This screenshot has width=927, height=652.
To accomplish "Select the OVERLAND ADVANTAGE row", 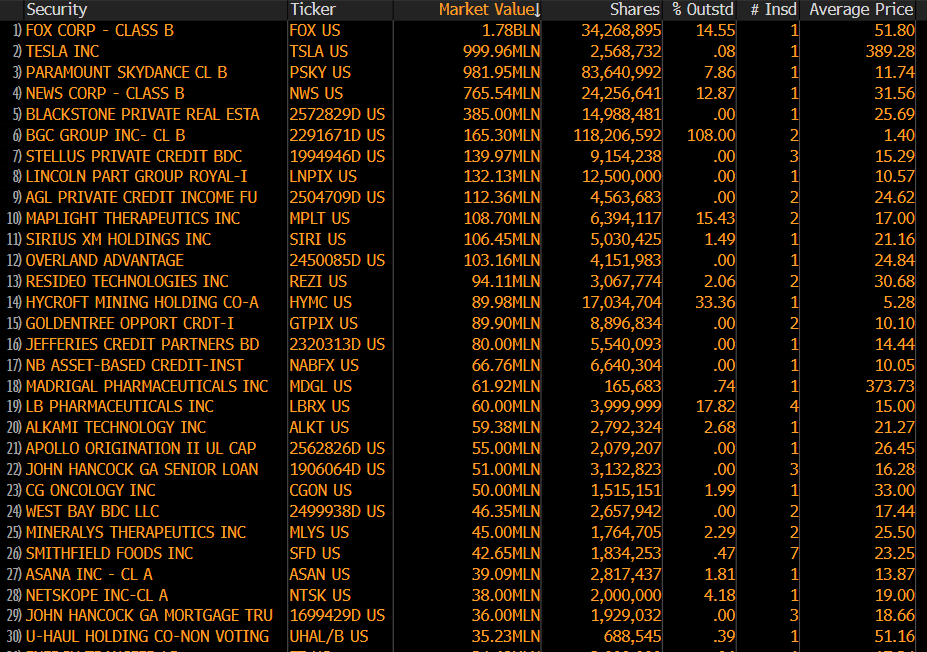I will point(105,261).
